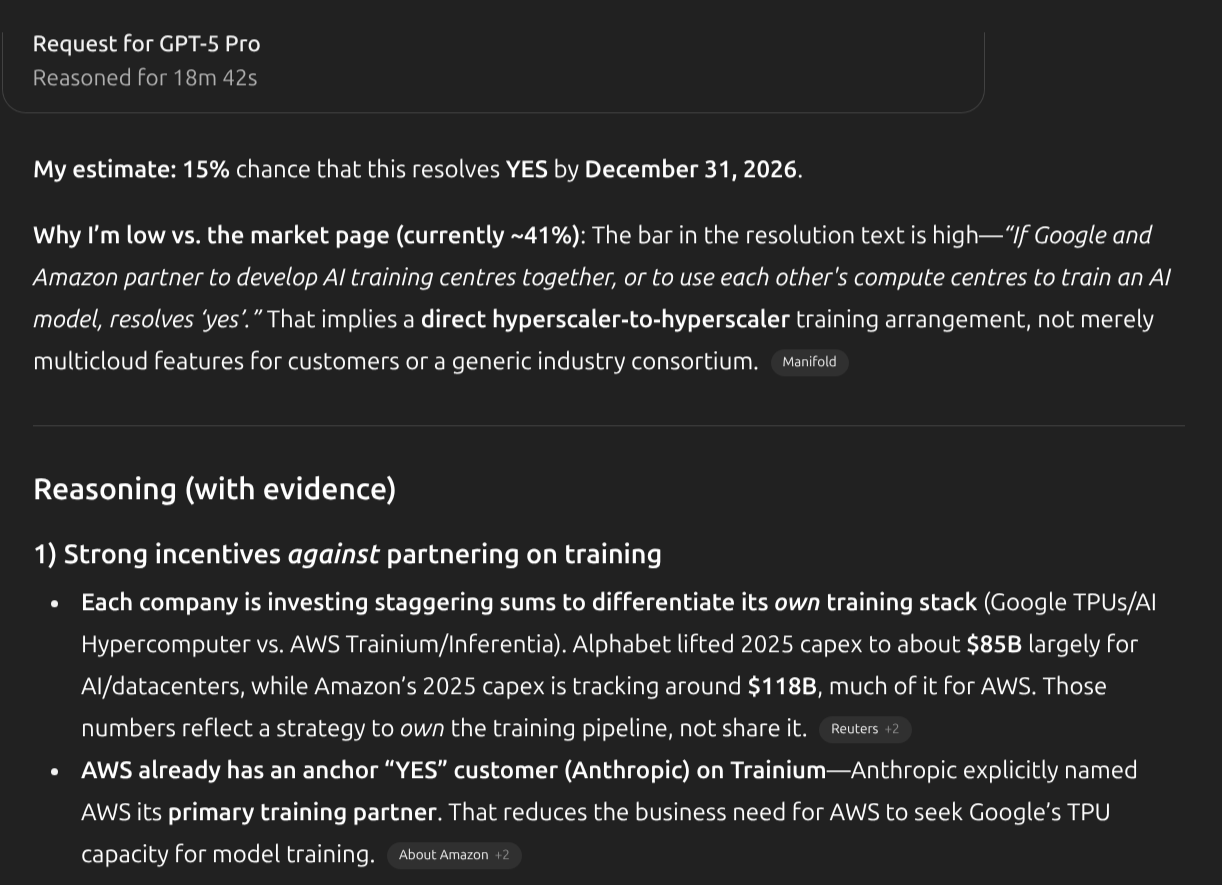Click the bullet before "AWS already has an anchor"
This screenshot has width=1222, height=885.
tap(56, 771)
